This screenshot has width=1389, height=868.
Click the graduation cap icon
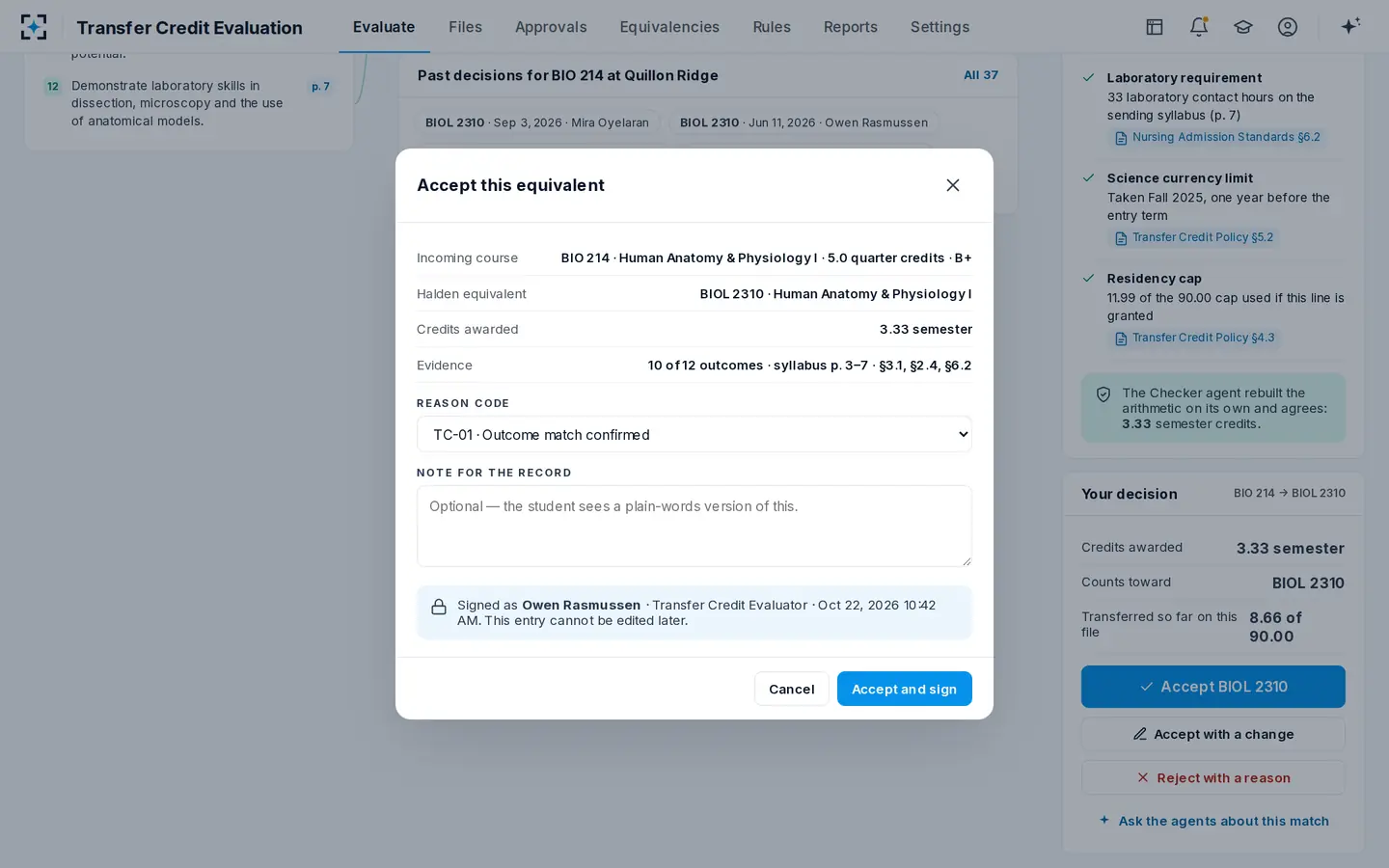pos(1243,27)
